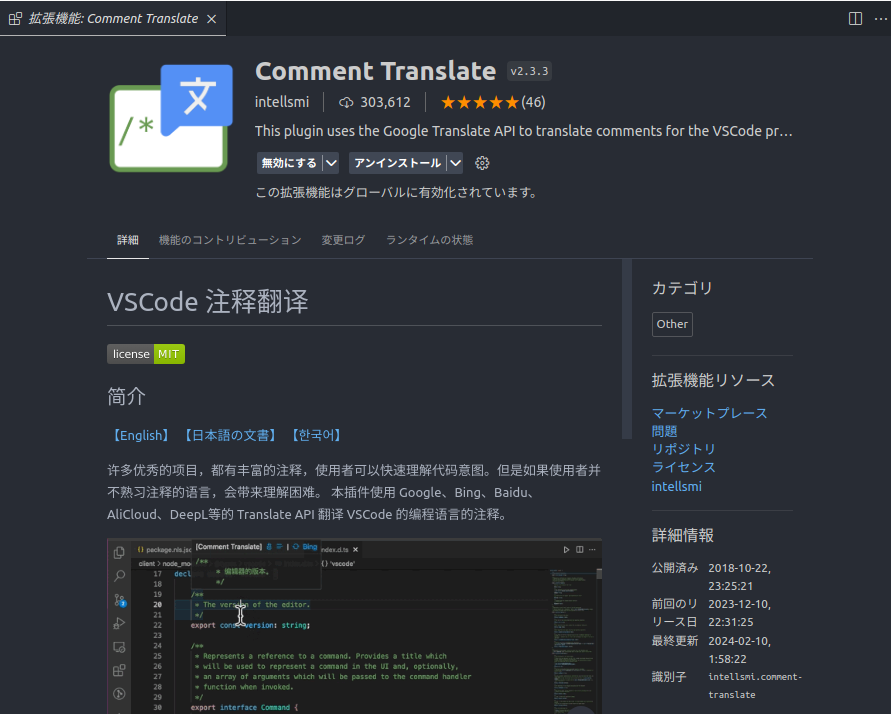Expand the アンインストール dropdown arrow

point(455,163)
